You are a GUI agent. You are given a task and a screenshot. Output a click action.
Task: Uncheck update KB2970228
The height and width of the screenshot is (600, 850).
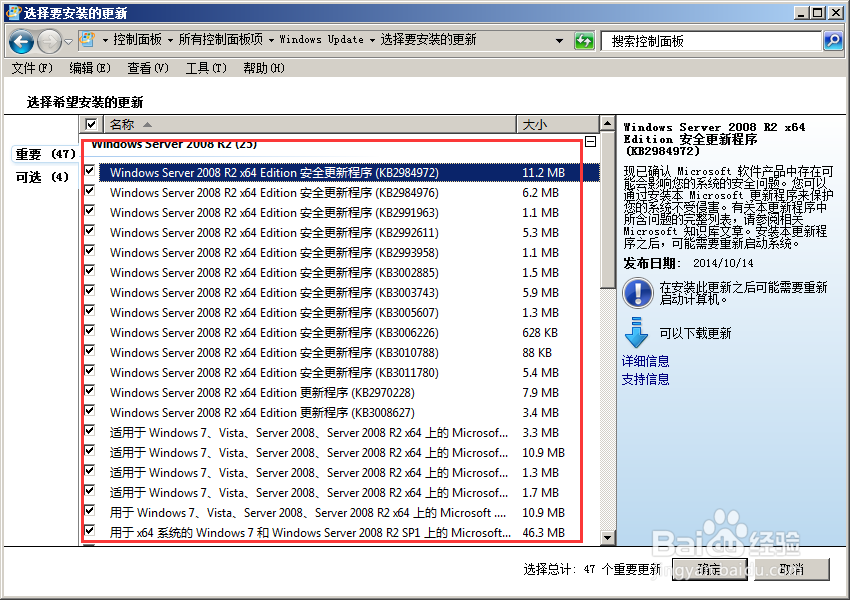click(90, 391)
